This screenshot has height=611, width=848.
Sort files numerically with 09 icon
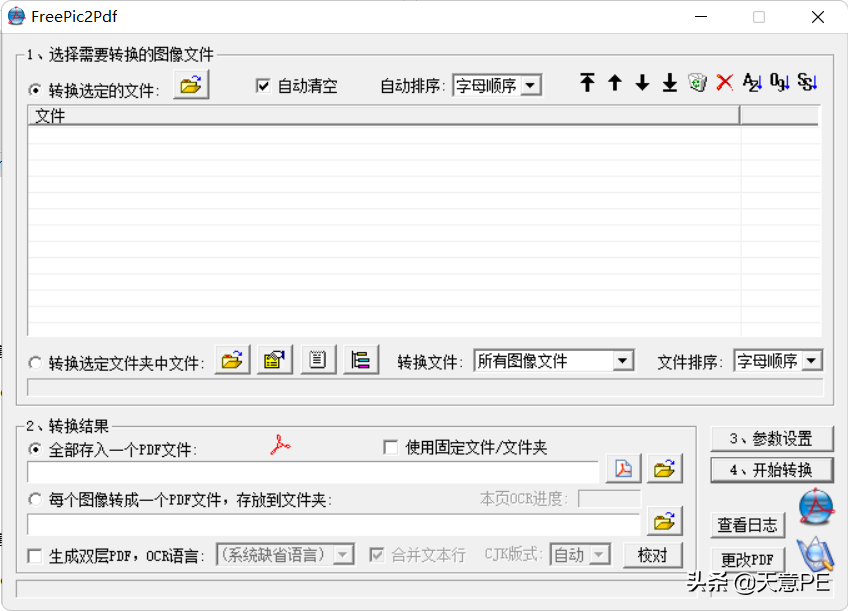(x=780, y=82)
